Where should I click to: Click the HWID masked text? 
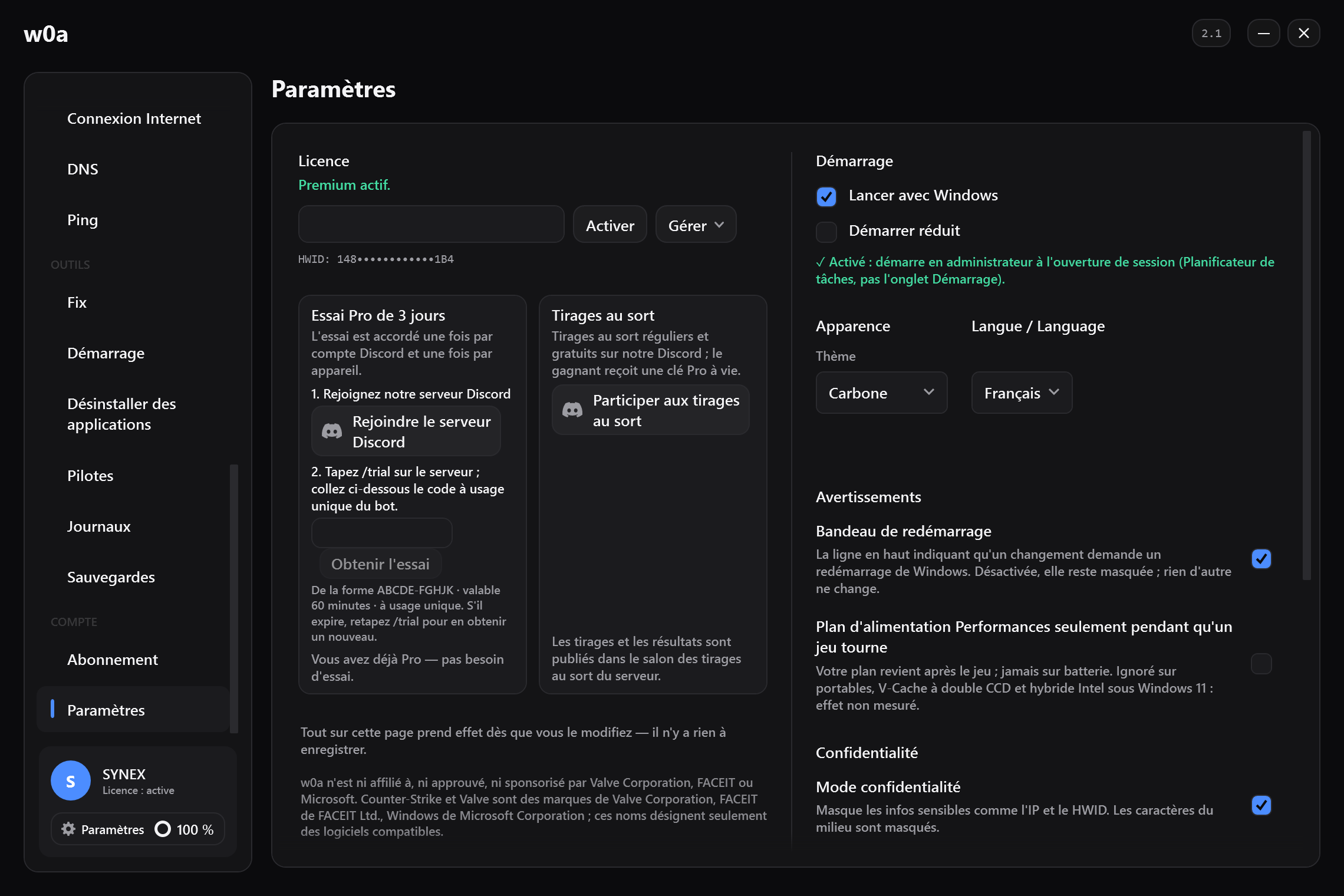point(376,259)
